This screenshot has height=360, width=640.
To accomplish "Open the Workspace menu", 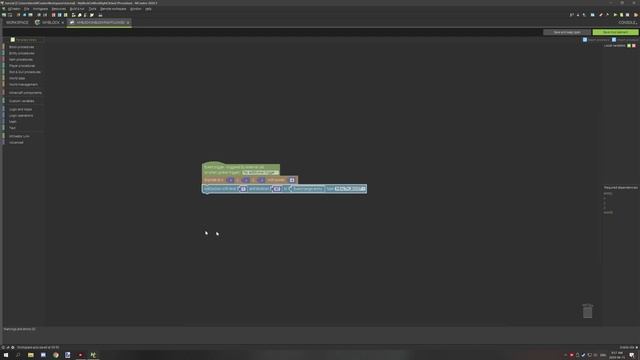I will (x=40, y=9).
